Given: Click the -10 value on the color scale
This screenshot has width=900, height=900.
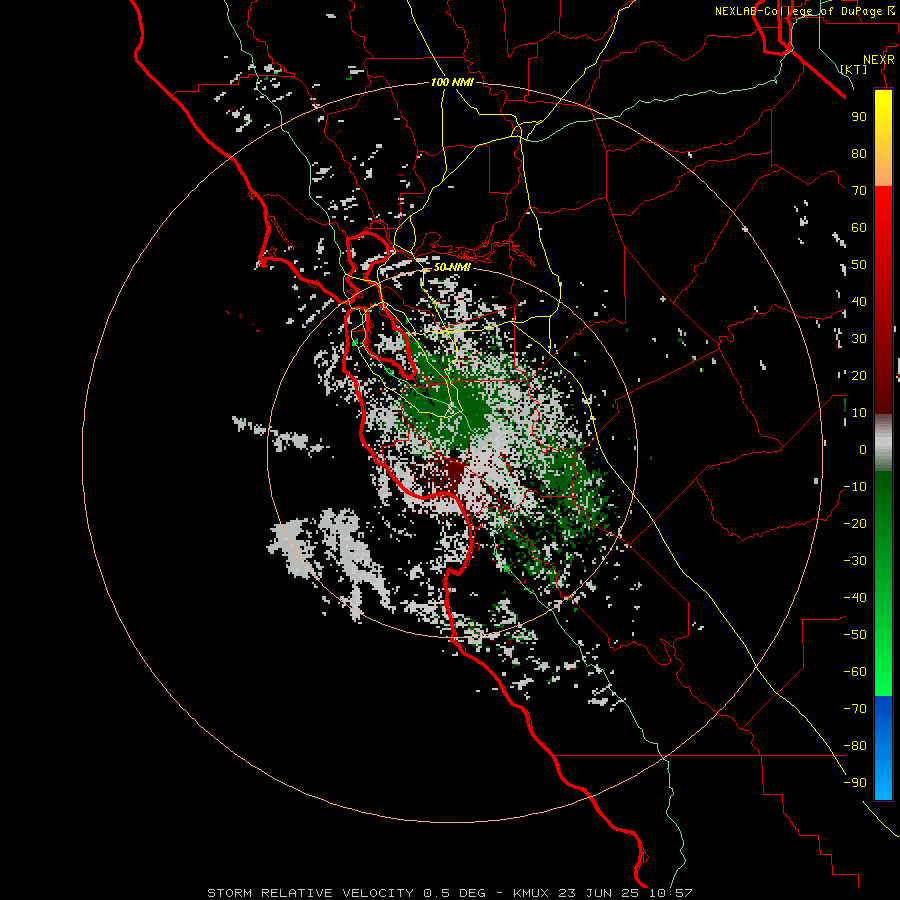Looking at the screenshot, I should (855, 487).
